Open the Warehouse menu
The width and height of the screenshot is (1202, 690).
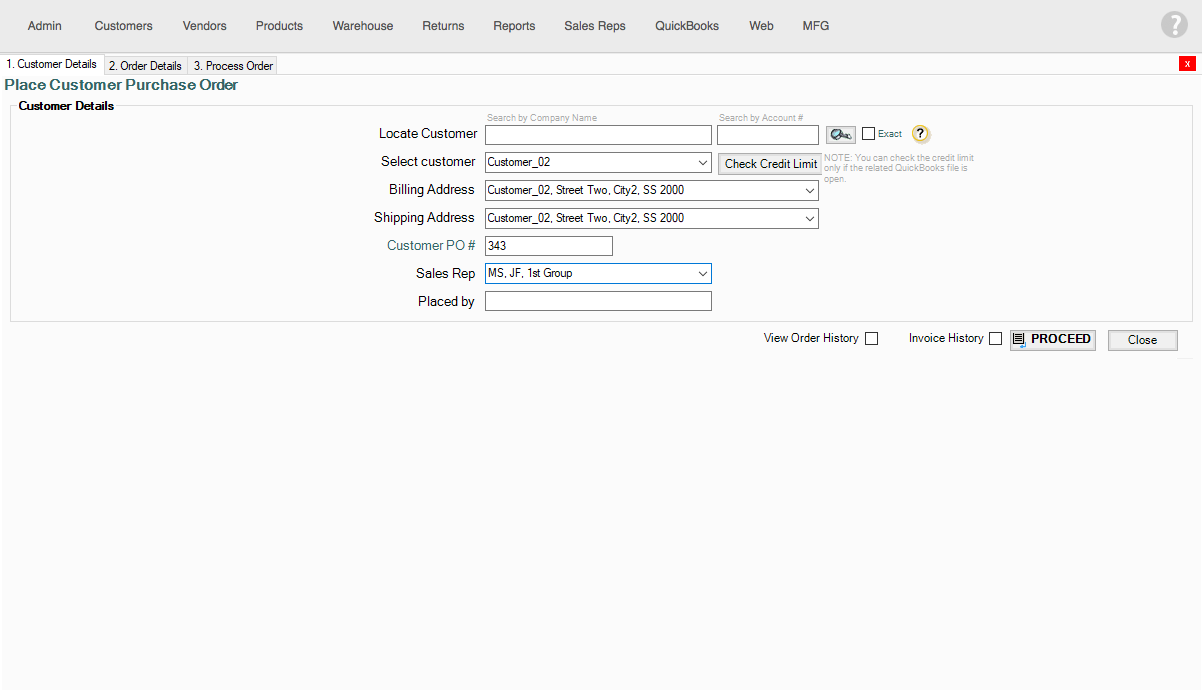363,26
